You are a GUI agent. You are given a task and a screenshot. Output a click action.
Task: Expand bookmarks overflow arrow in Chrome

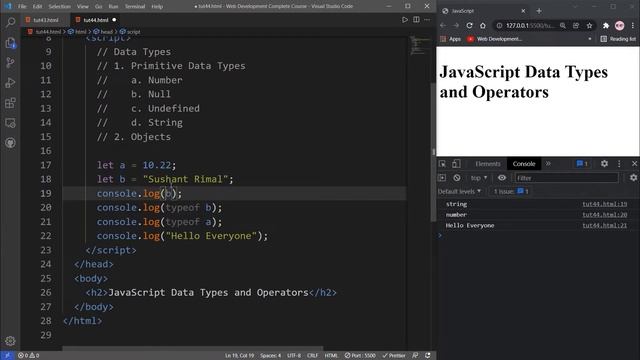click(590, 39)
